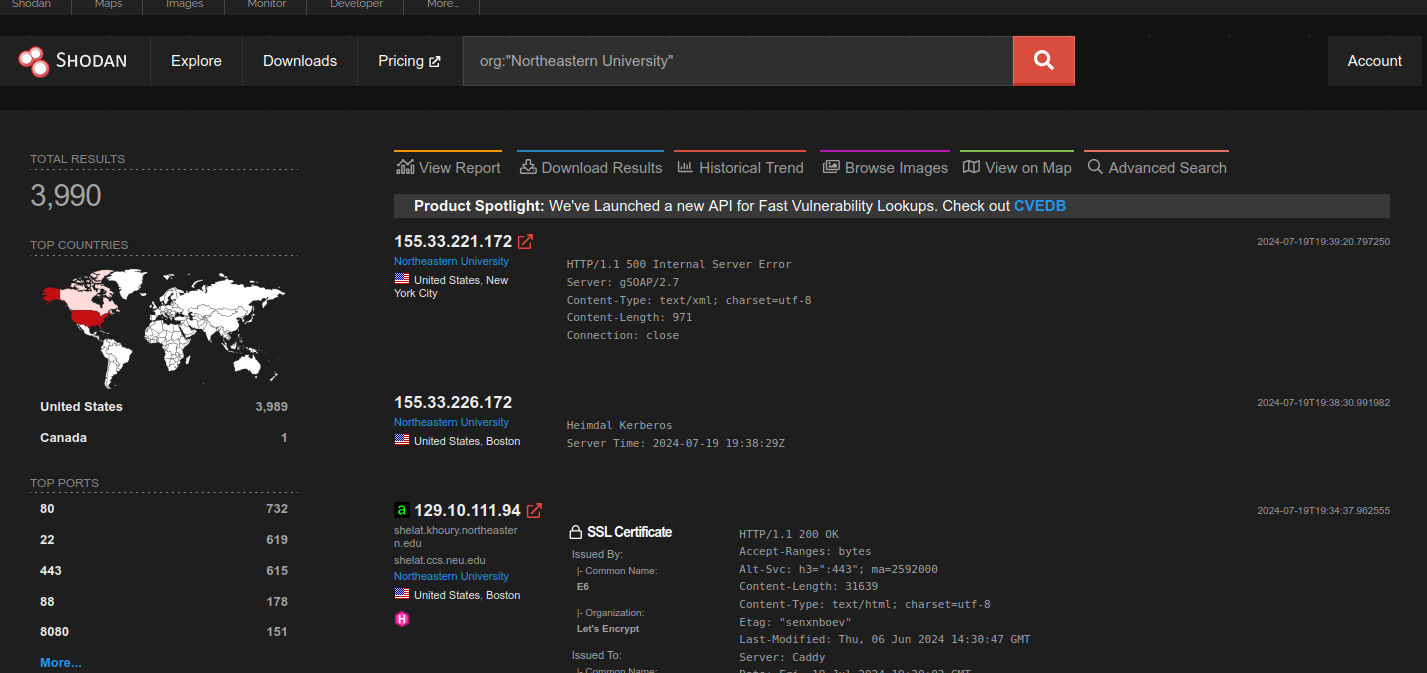Image resolution: width=1427 pixels, height=673 pixels.
Task: Click the Shodan red logo icon
Action: pos(33,61)
